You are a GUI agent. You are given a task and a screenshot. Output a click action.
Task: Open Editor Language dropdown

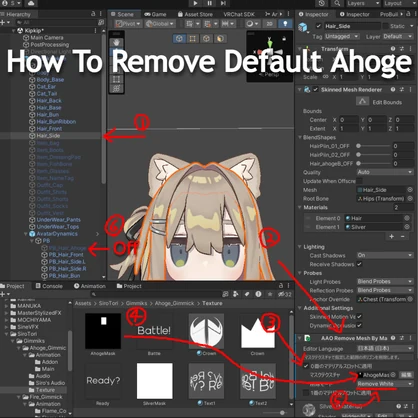click(385, 348)
